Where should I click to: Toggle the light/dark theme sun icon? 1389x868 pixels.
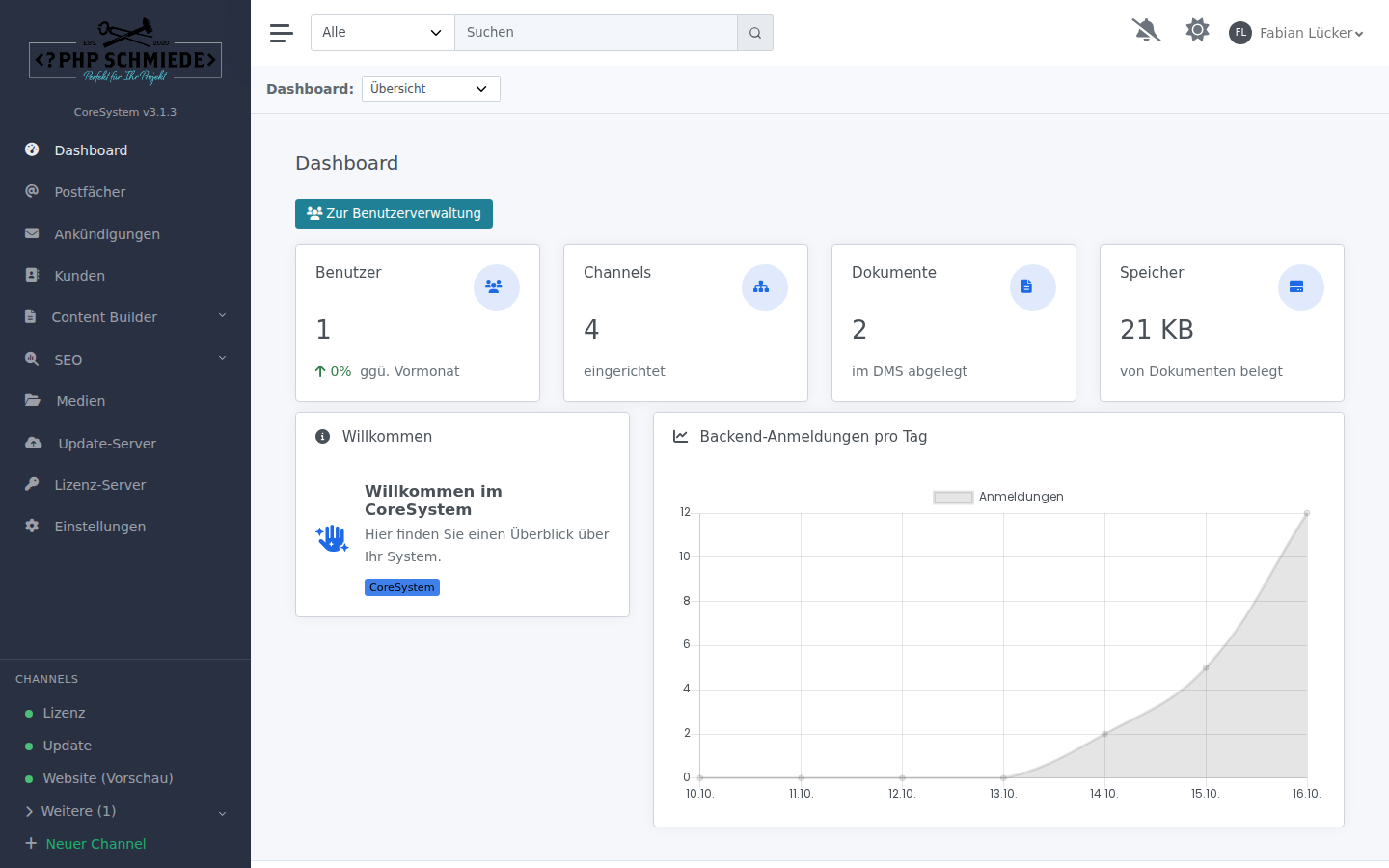[1197, 30]
